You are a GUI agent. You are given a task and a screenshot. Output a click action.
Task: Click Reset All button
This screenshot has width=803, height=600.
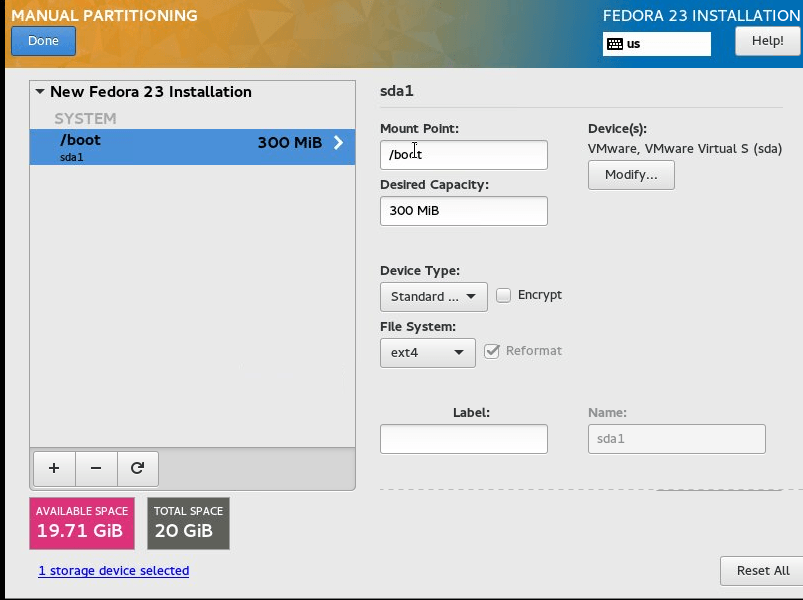[763, 571]
